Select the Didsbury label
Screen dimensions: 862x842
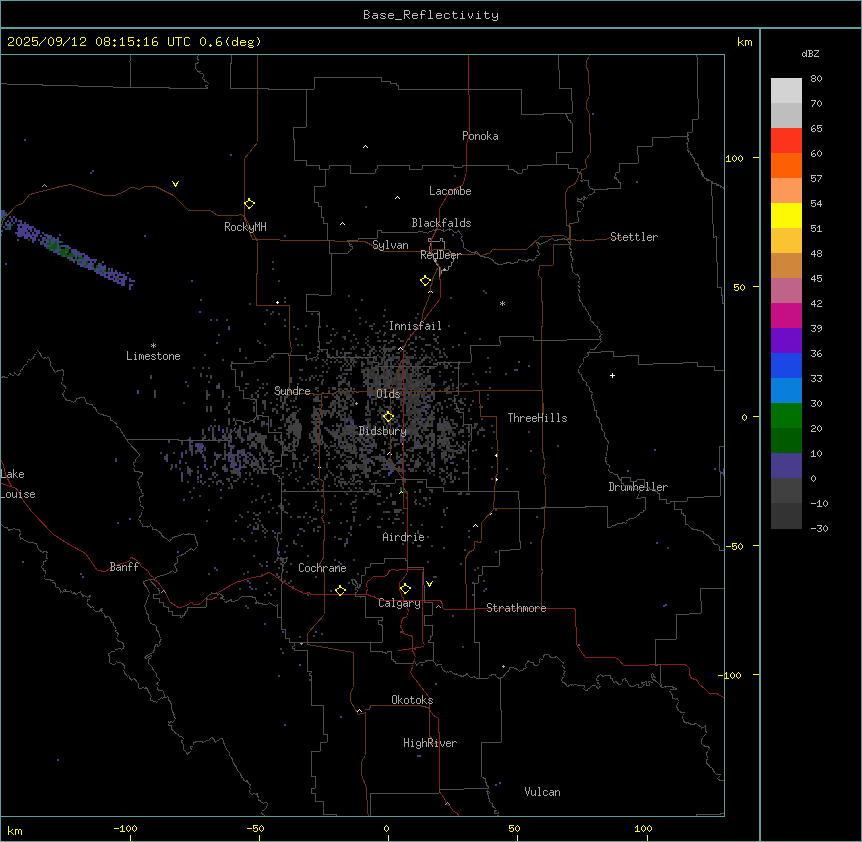click(x=383, y=431)
